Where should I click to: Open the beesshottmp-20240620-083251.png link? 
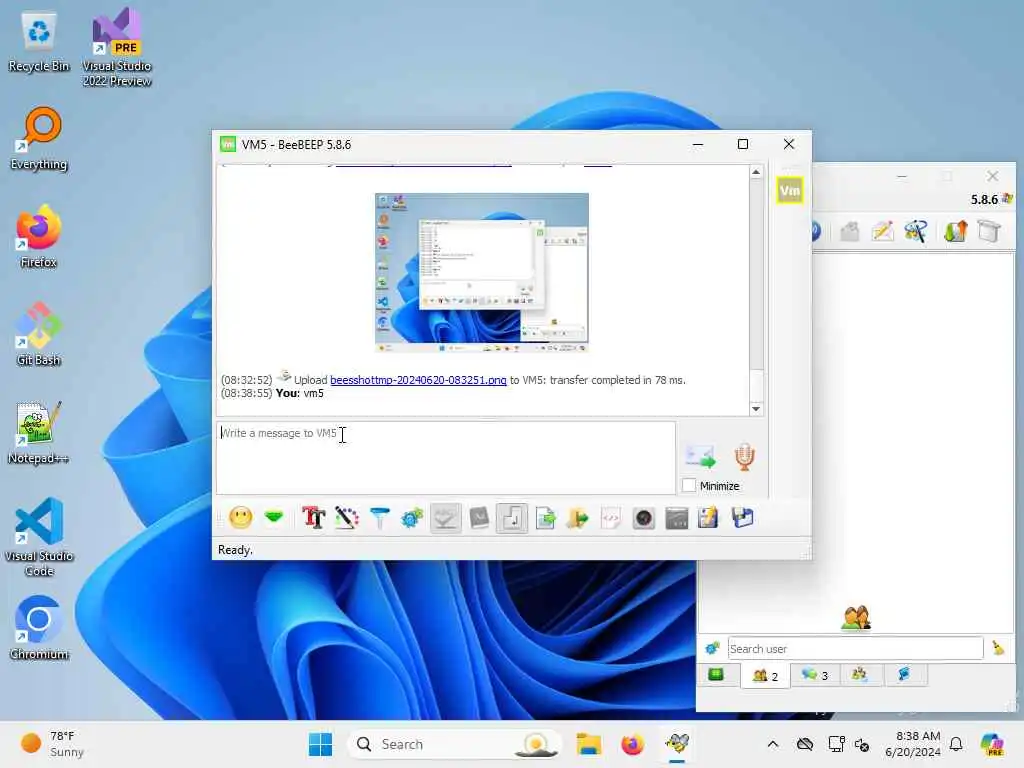418,380
